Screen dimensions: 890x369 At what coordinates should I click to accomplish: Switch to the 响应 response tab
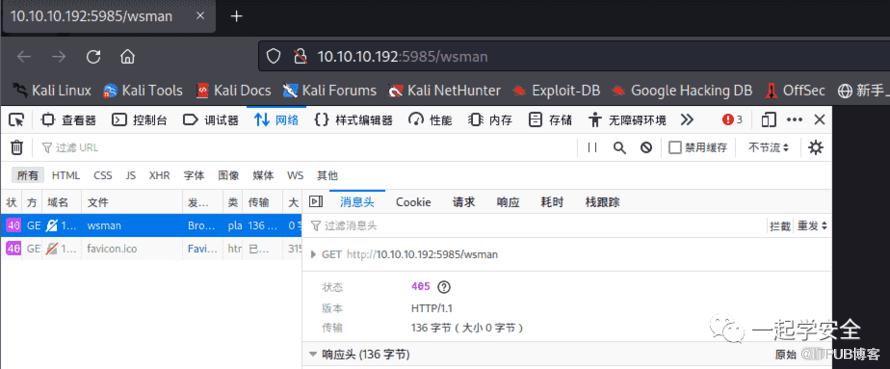point(508,202)
